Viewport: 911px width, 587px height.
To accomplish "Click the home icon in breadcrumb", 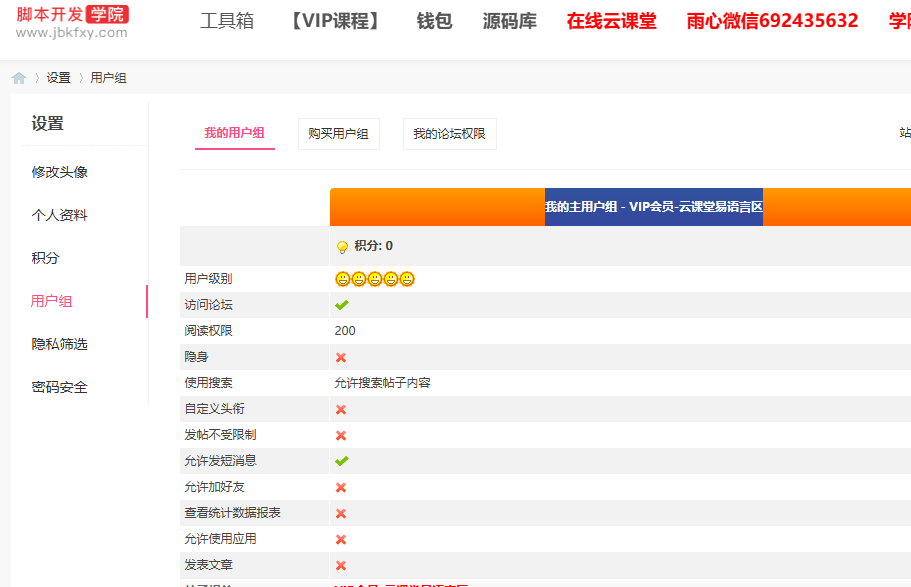I will pos(19,78).
